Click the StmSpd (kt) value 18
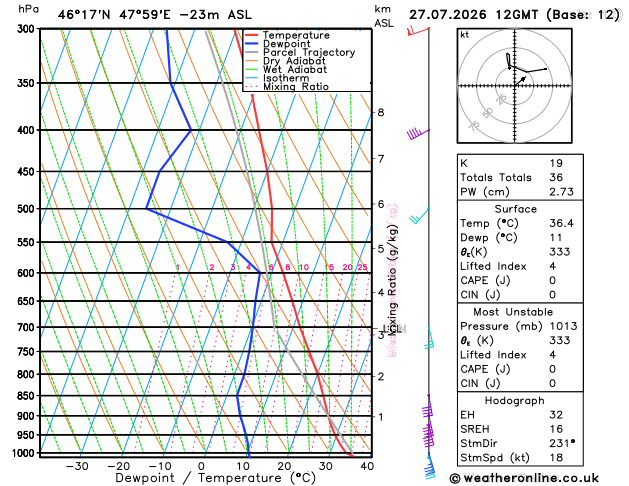629x486 pixels. tap(556, 458)
